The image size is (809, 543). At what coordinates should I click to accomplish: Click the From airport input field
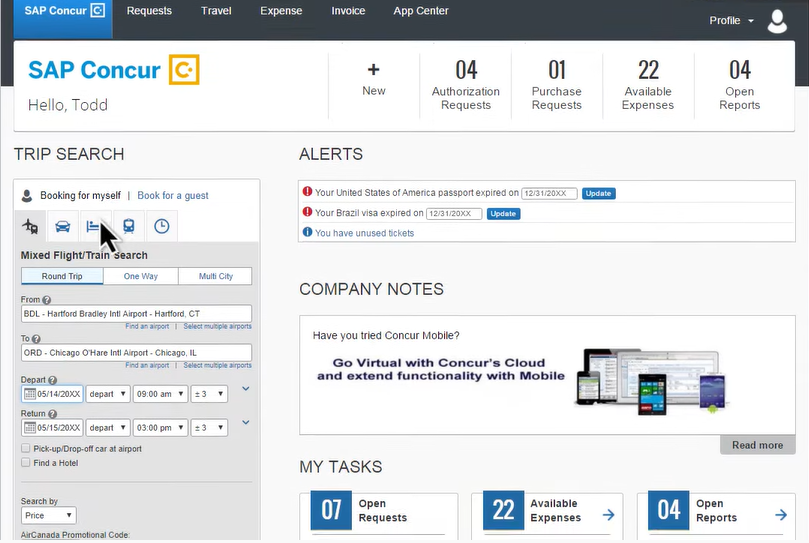[136, 314]
